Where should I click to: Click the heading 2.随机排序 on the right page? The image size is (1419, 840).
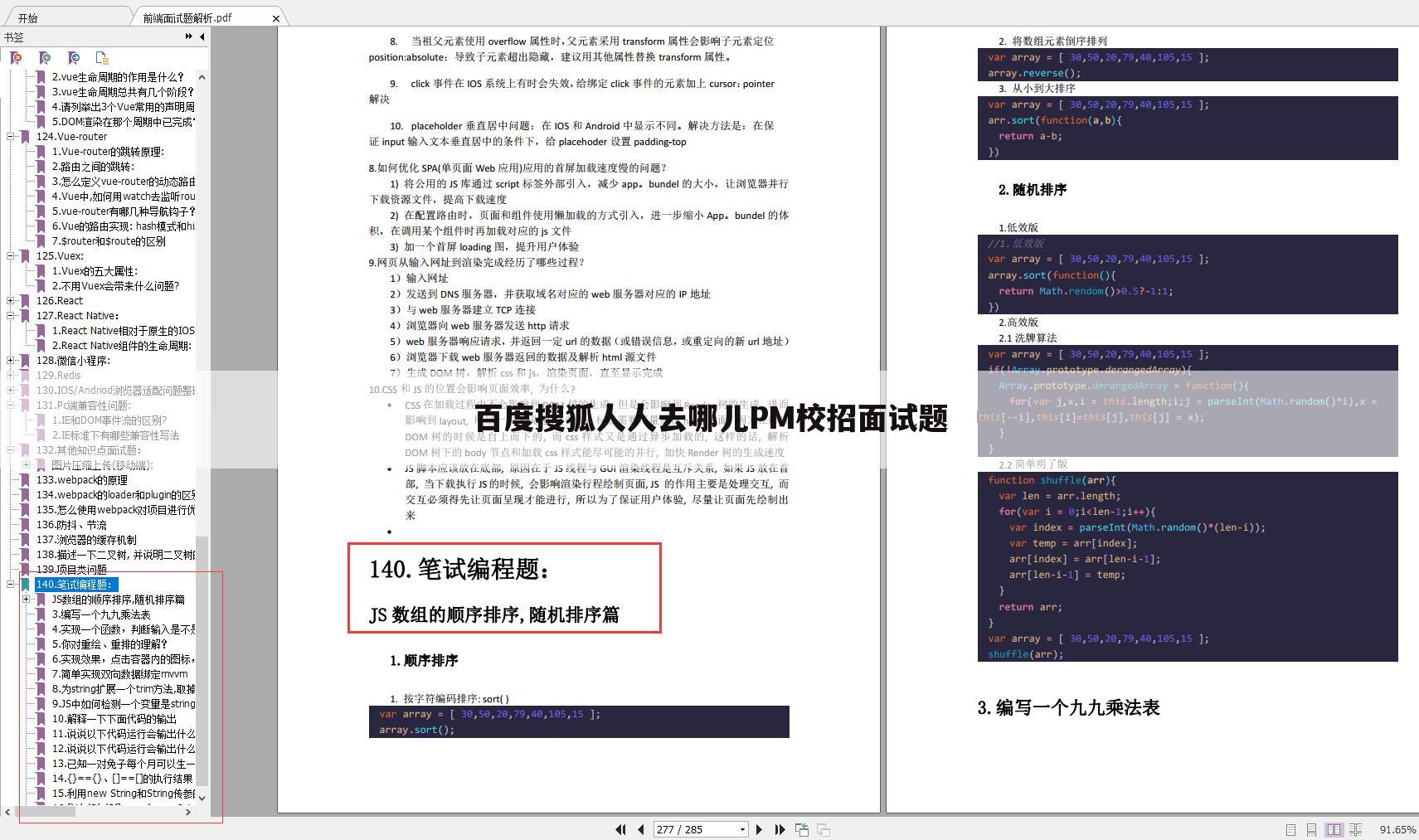click(1033, 190)
